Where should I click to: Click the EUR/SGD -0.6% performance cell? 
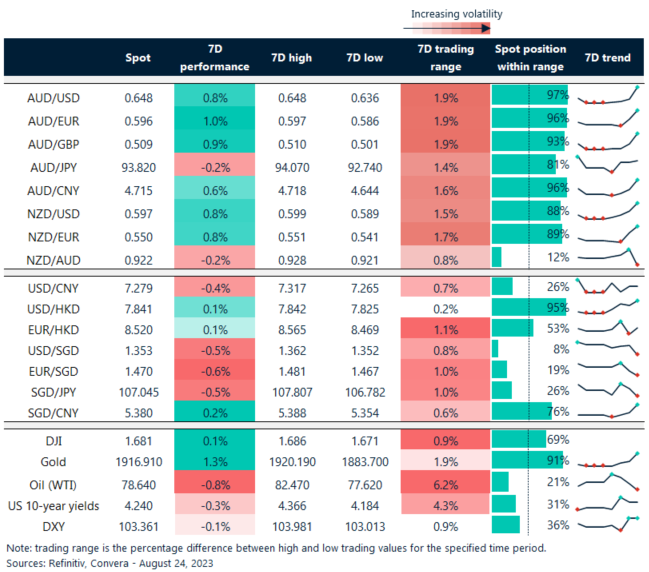214,370
